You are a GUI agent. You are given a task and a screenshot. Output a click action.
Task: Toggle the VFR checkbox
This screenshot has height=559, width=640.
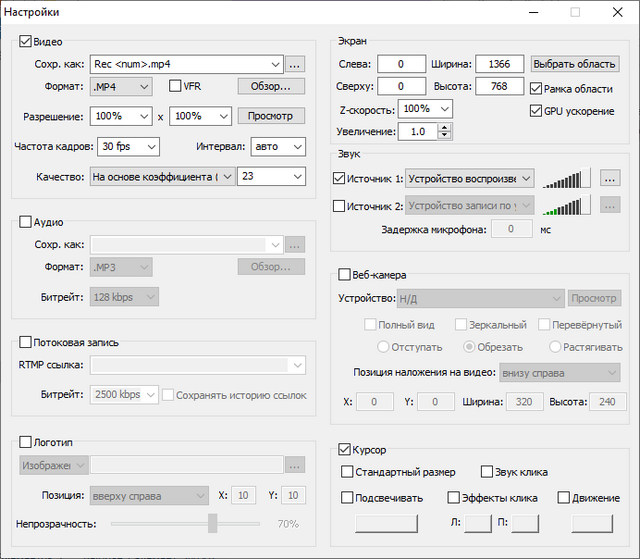(176, 86)
